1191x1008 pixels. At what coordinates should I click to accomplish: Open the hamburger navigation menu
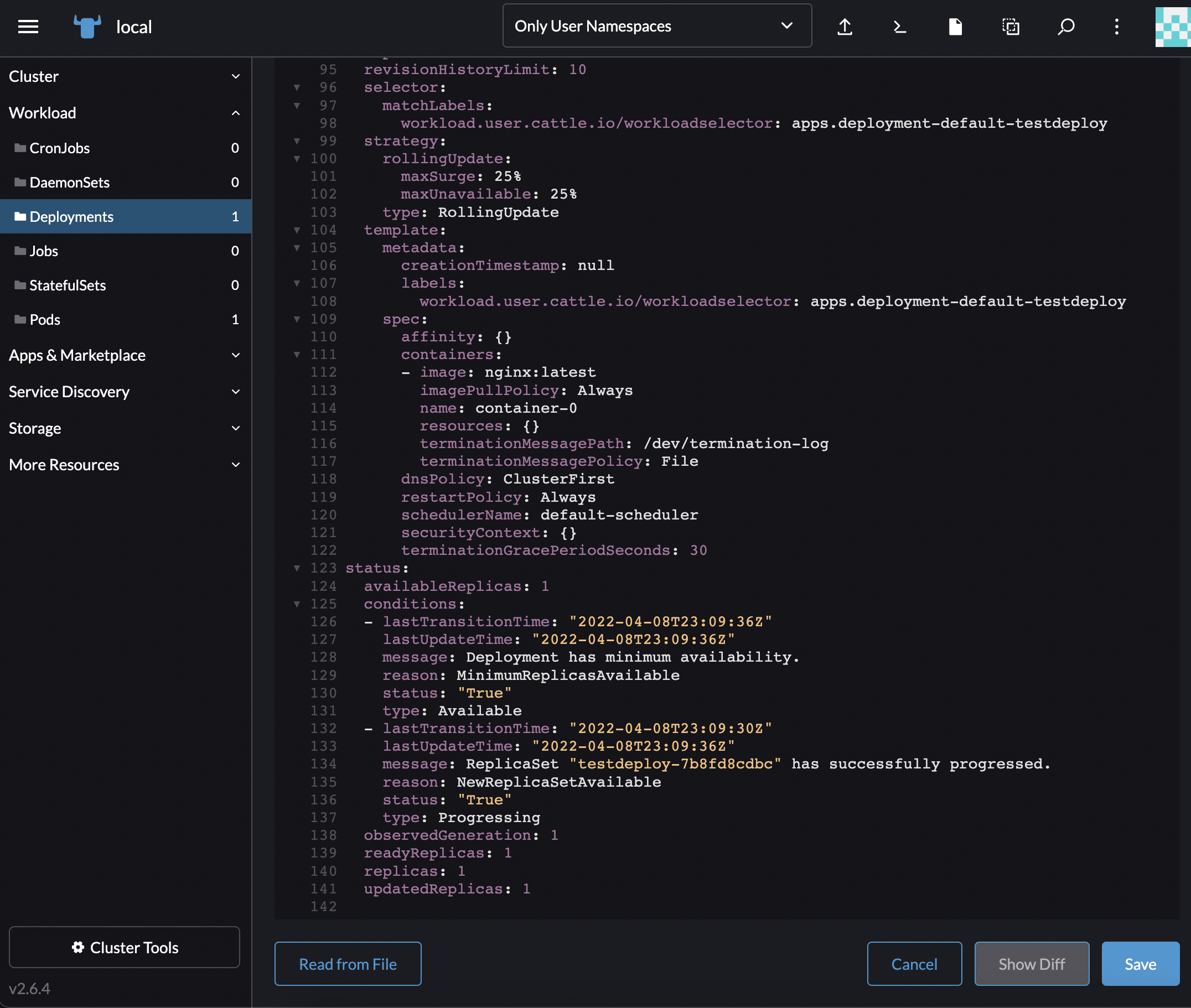(28, 27)
